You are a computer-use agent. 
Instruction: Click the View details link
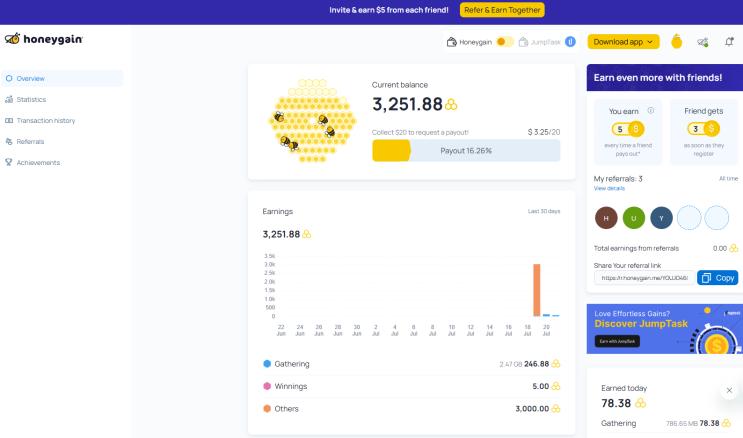click(609, 188)
